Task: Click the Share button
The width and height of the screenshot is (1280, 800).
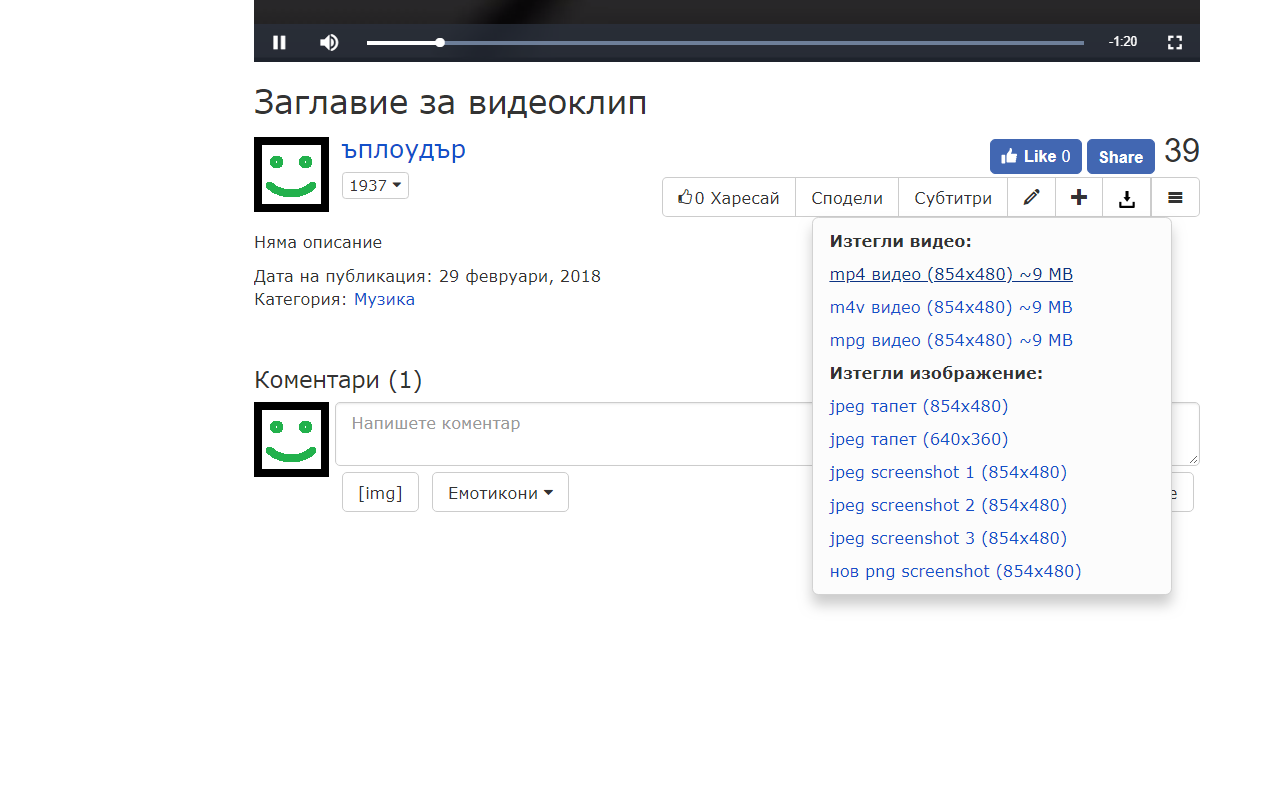Action: click(x=1120, y=156)
